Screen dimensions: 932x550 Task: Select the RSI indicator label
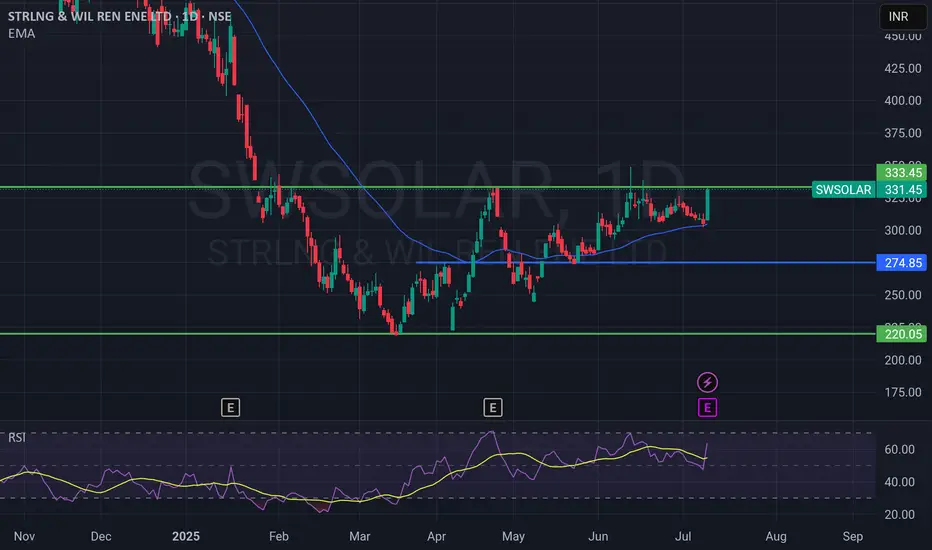tap(17, 438)
